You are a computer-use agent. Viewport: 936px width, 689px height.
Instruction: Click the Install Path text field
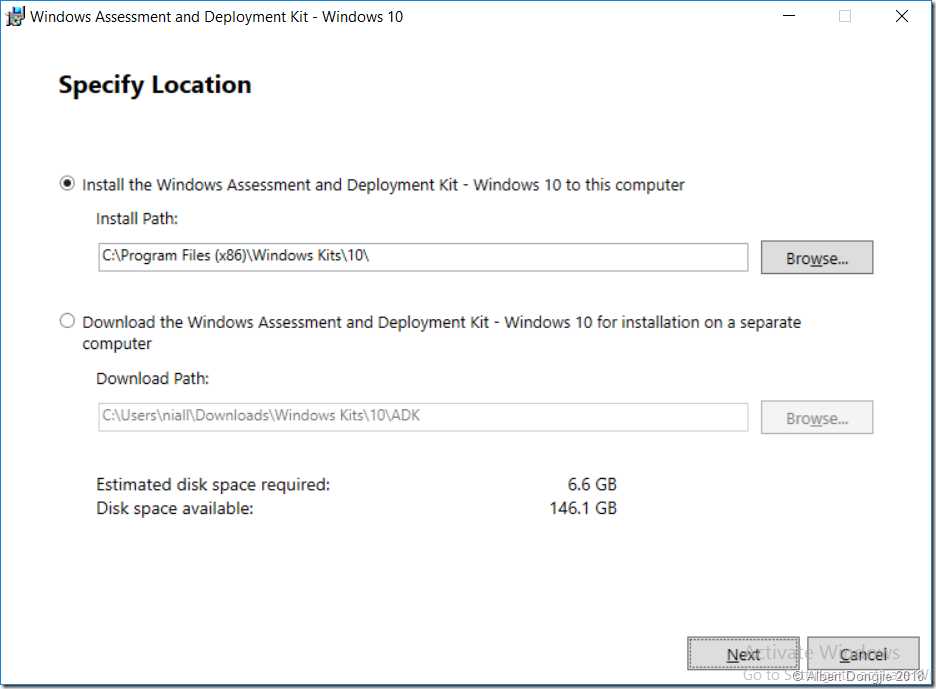click(423, 257)
